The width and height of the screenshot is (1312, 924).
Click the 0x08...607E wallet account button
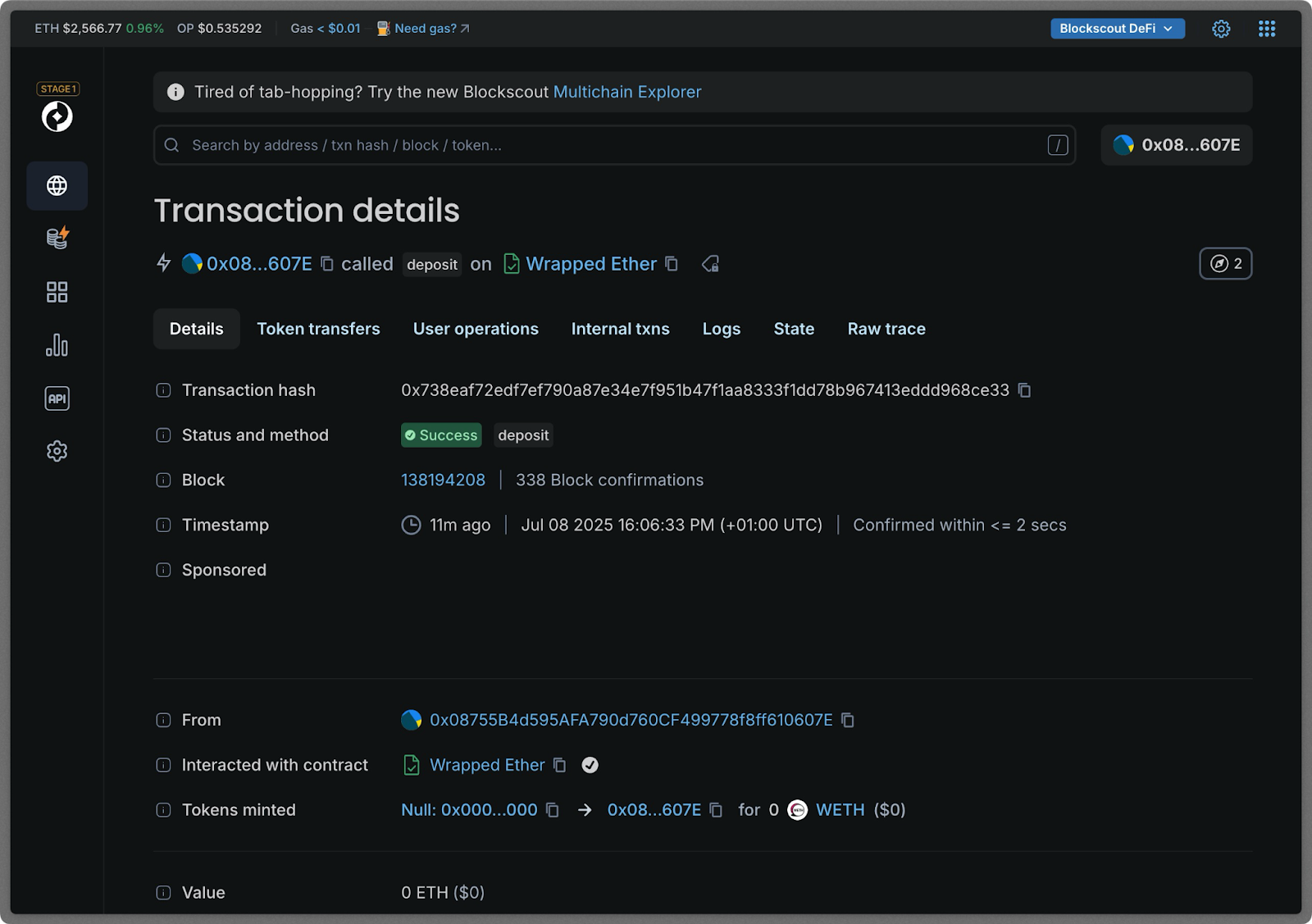point(1177,145)
